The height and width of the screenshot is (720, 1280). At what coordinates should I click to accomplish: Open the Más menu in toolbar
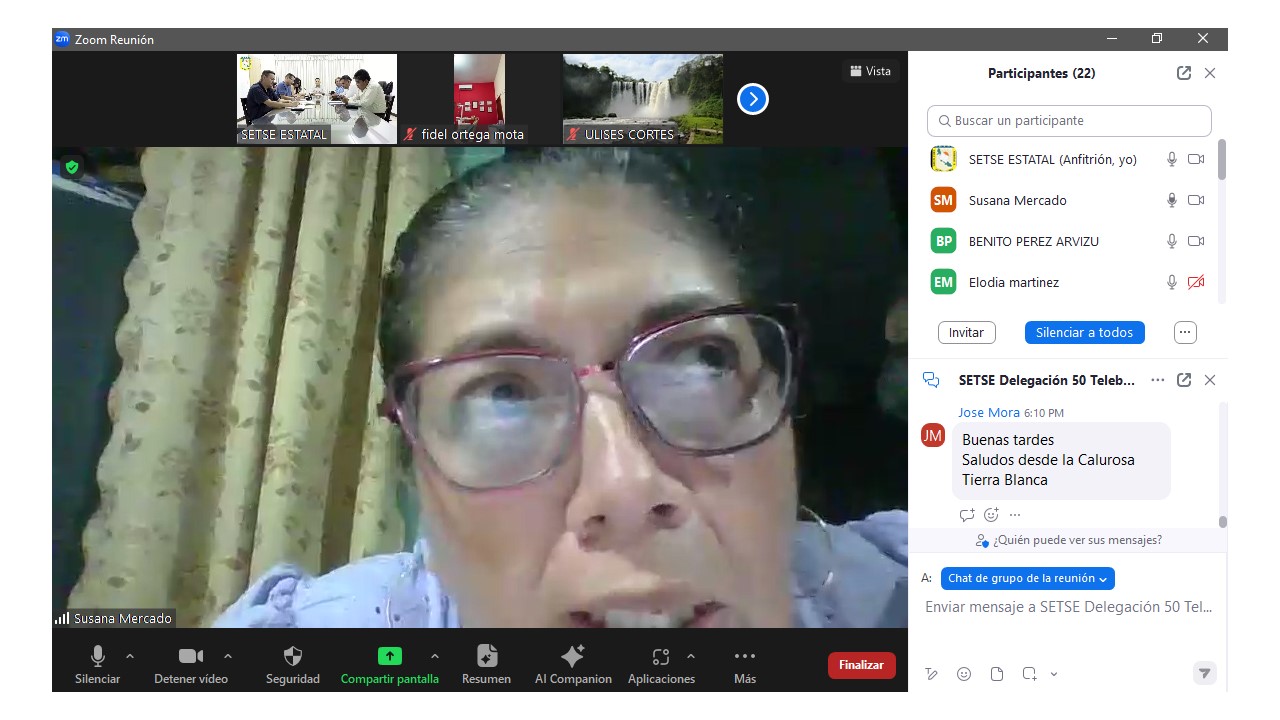pos(744,657)
